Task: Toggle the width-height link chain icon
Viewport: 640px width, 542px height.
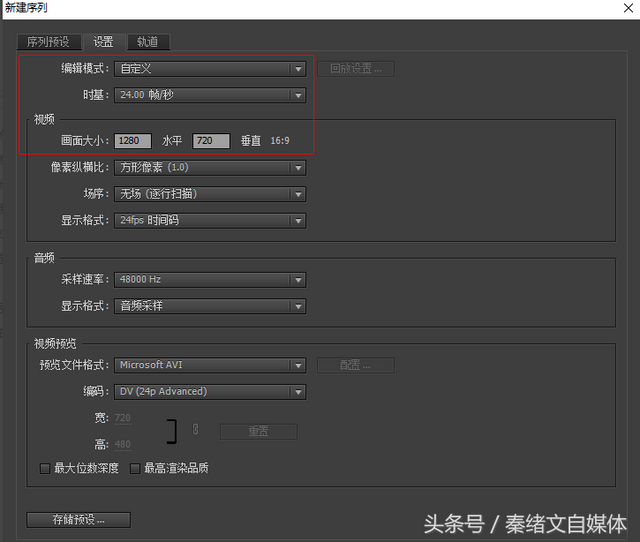Action: pos(196,429)
